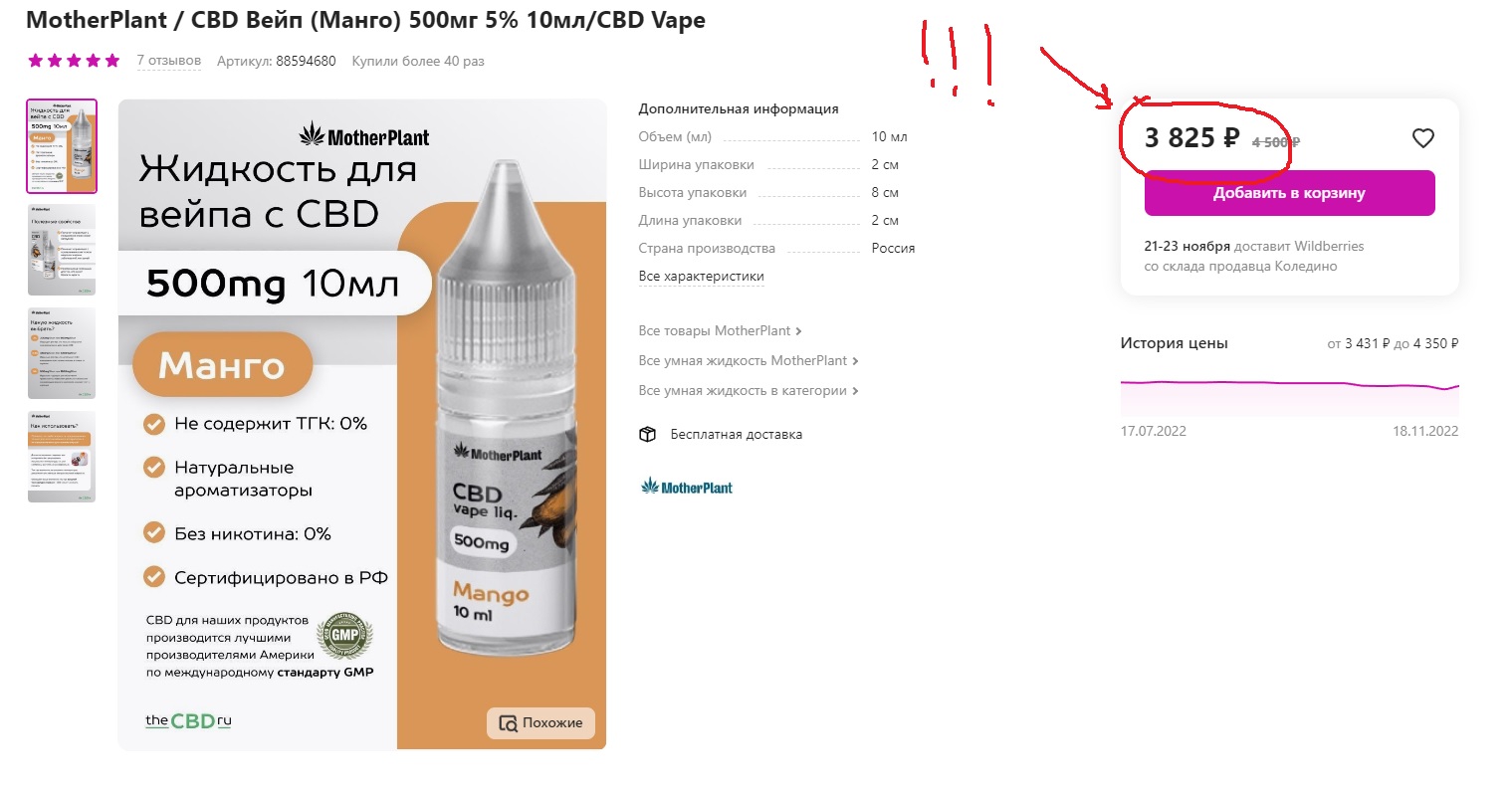Image resolution: width=1512 pixels, height=797 pixels.
Task: Open the 7 отзывов reviews link
Action: coord(168,61)
